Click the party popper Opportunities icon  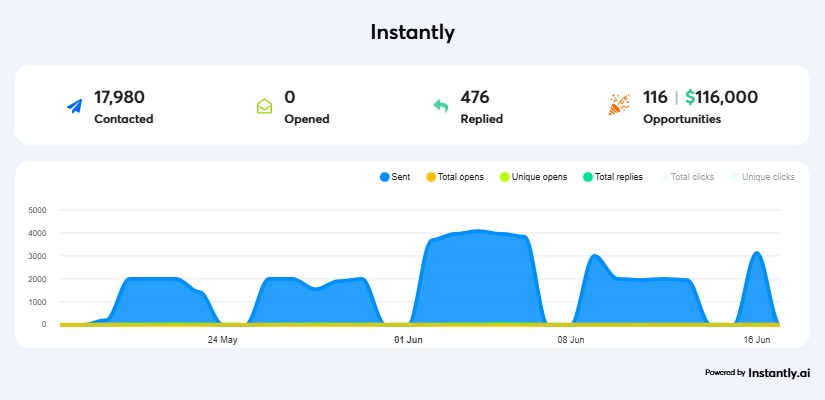(x=619, y=104)
